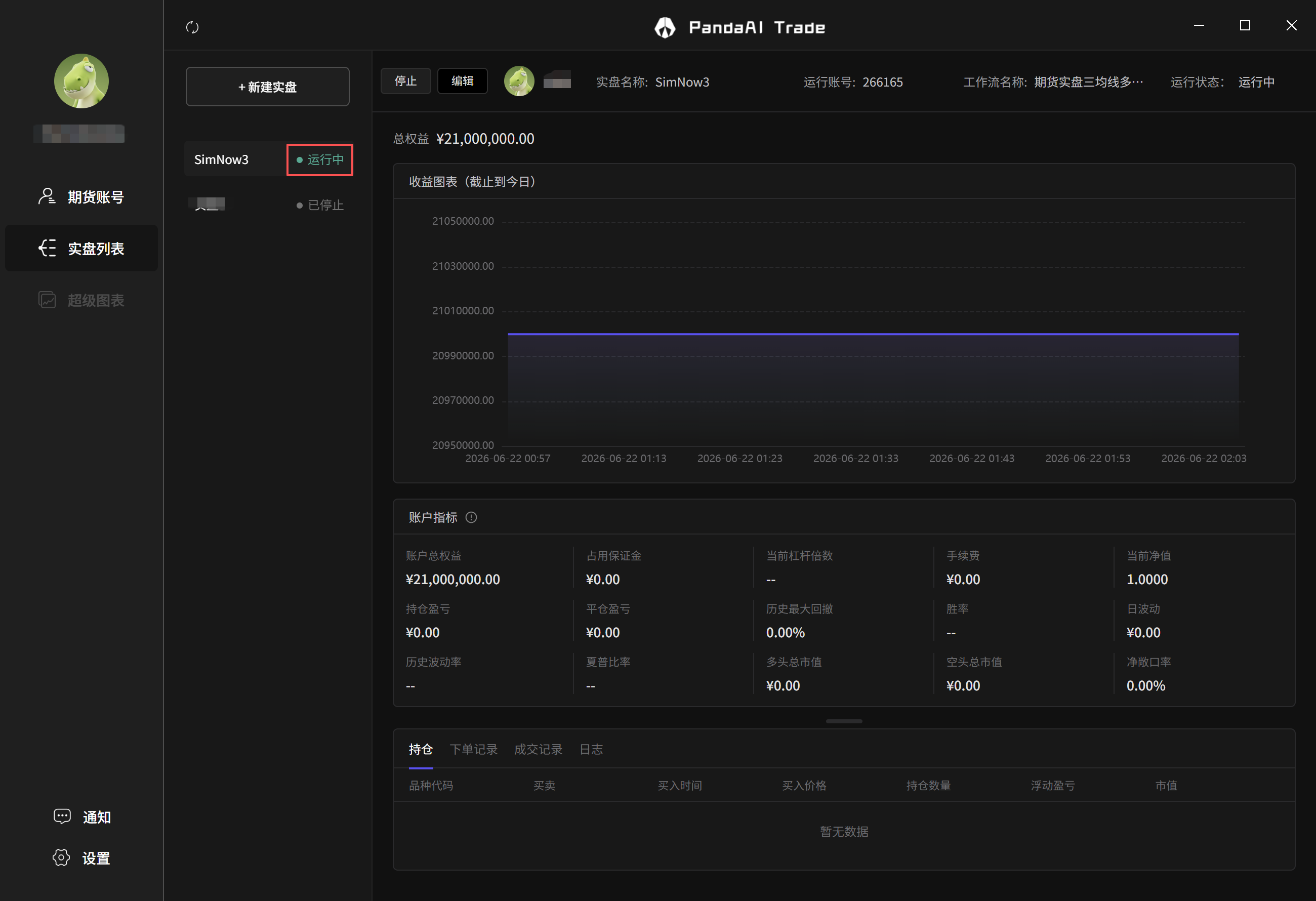Maximize the PandaAI Trade window
Screen dimensions: 1316x901
(1245, 25)
